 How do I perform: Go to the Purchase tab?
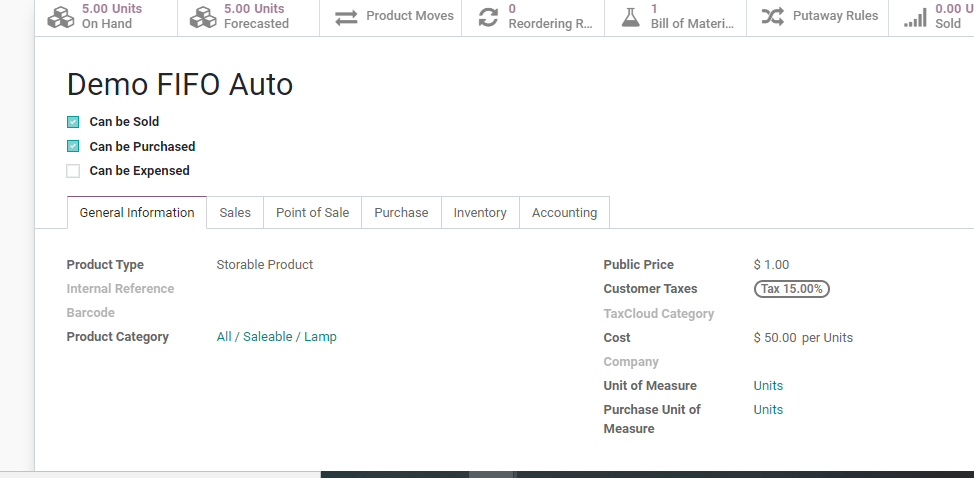401,213
